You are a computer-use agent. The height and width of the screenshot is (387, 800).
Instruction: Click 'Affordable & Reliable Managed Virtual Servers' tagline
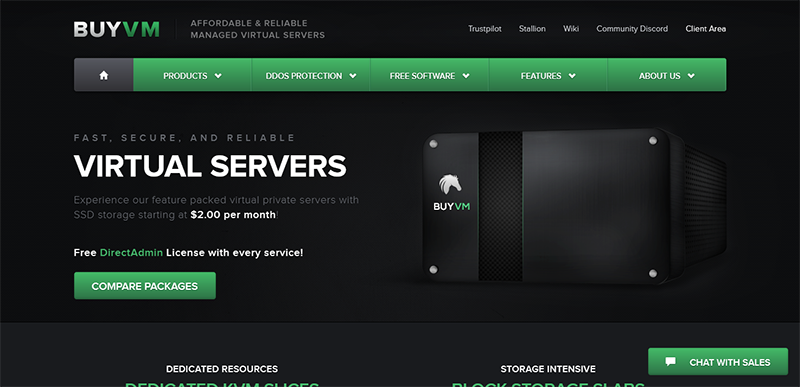point(258,29)
